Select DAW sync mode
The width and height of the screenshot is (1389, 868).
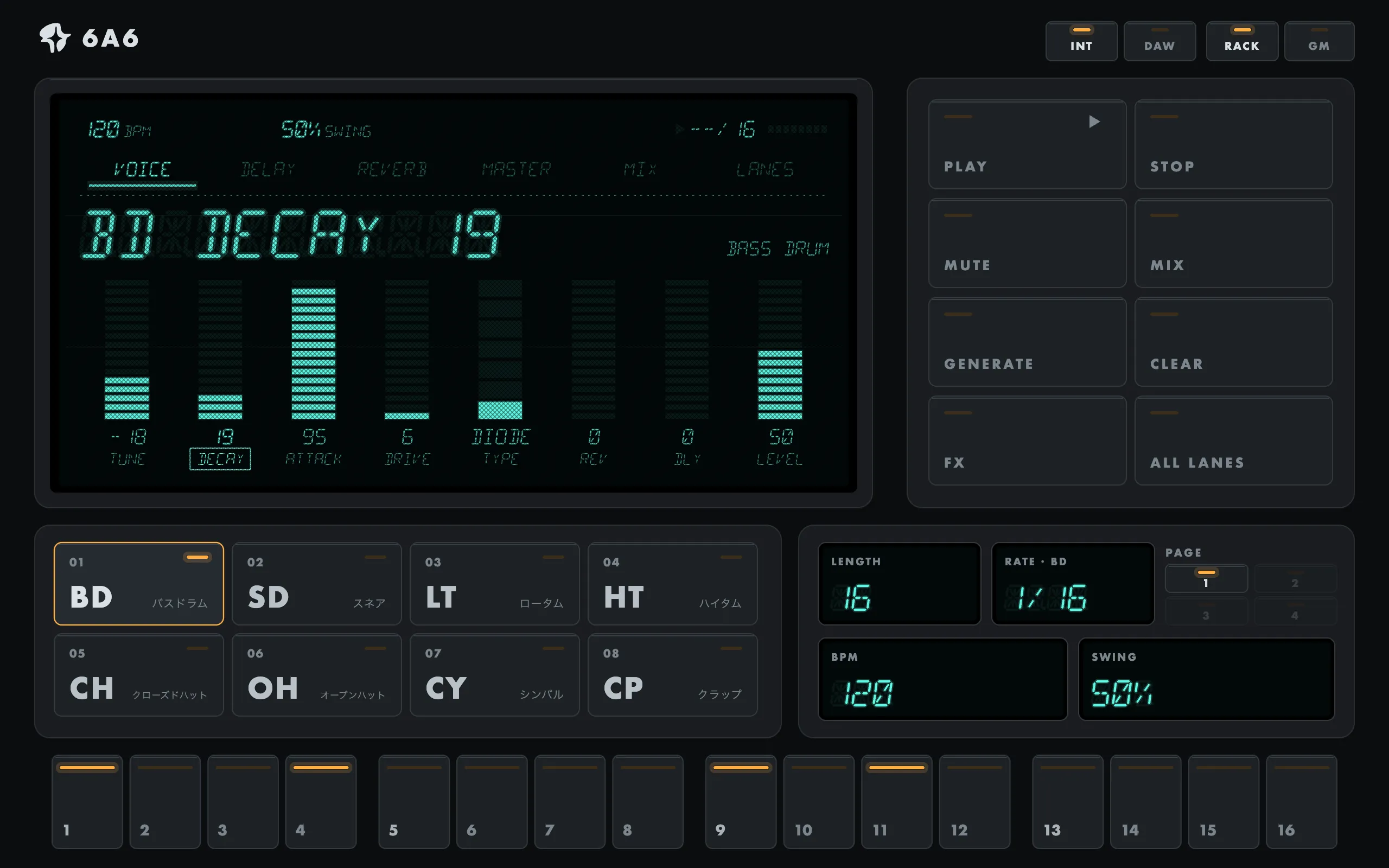pos(1159,41)
